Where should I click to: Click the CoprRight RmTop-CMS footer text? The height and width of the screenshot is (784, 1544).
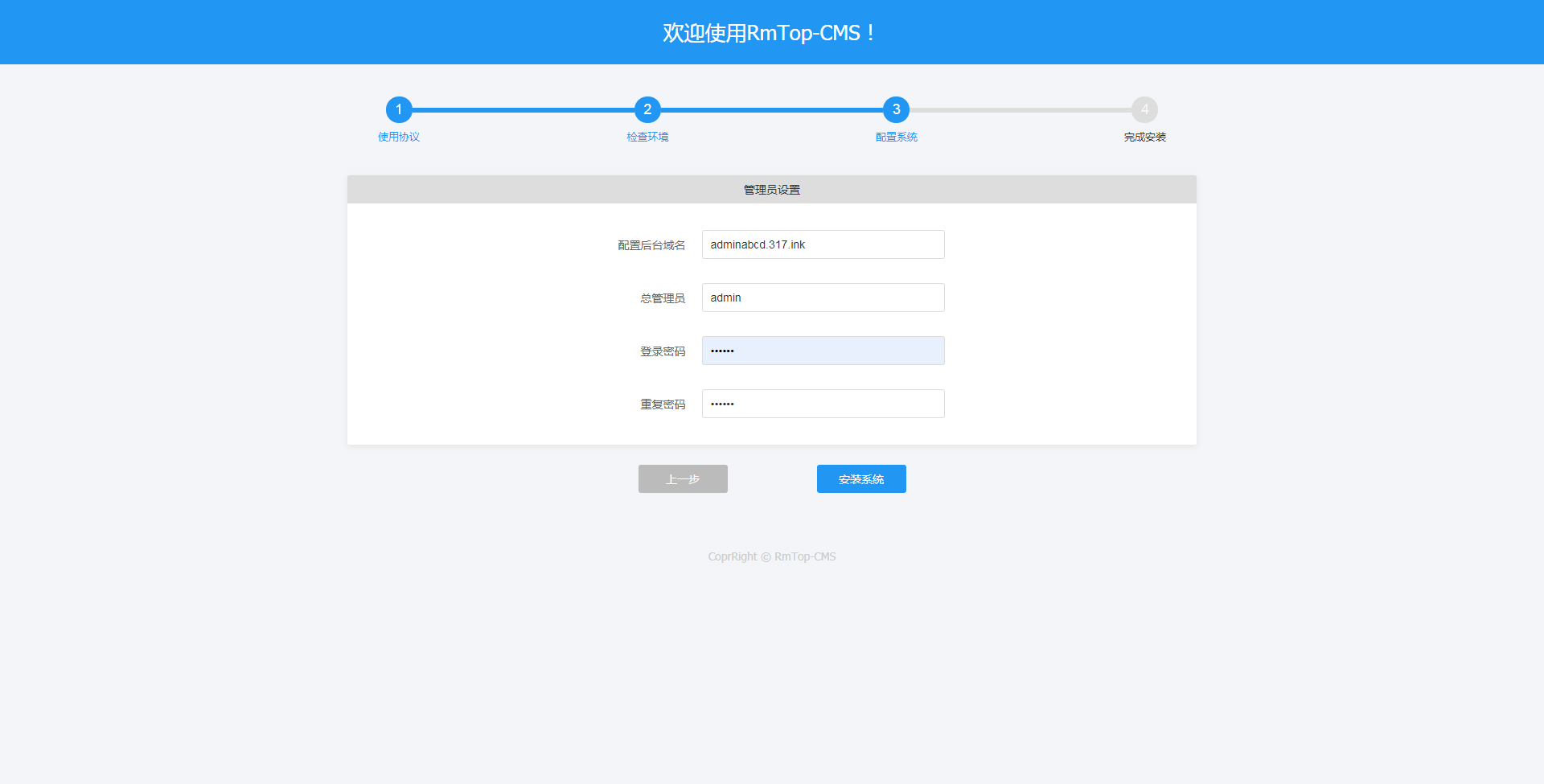tap(772, 556)
